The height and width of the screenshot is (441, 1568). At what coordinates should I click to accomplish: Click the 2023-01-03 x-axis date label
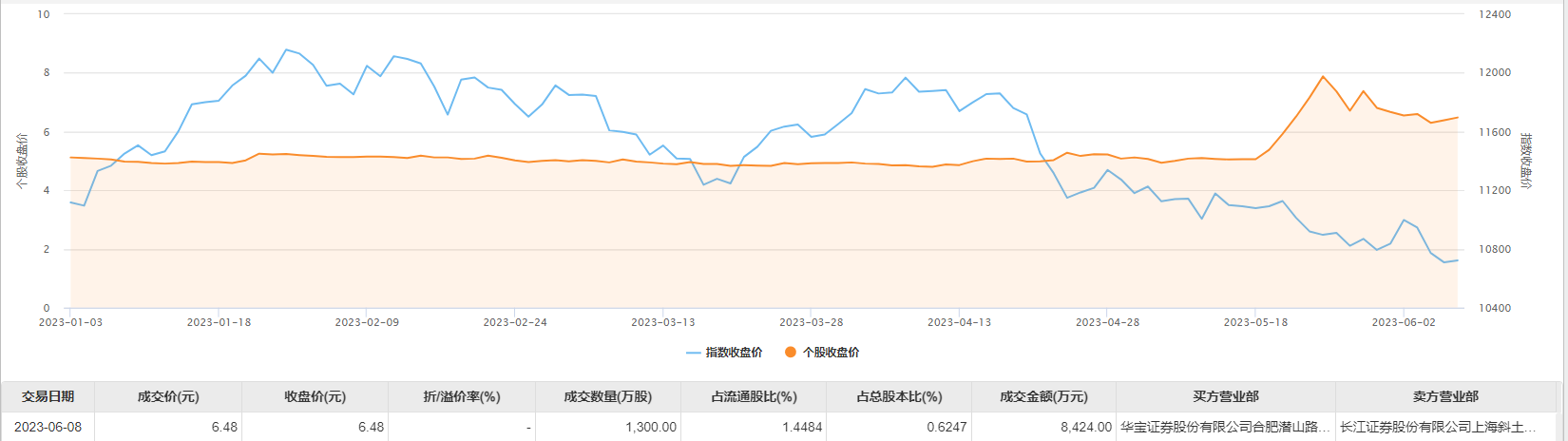tap(70, 322)
